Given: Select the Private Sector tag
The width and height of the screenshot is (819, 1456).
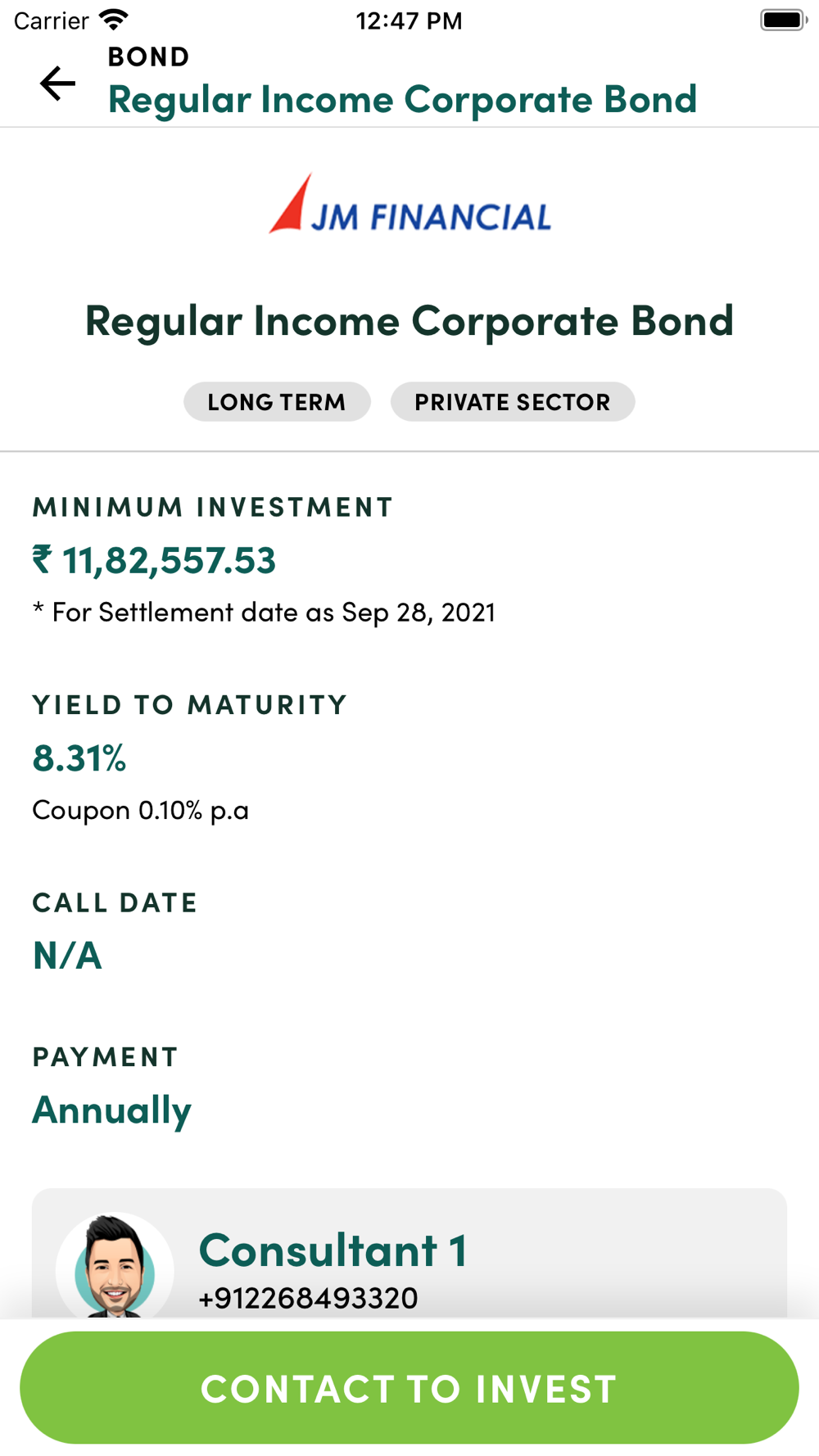Looking at the screenshot, I should pos(512,402).
